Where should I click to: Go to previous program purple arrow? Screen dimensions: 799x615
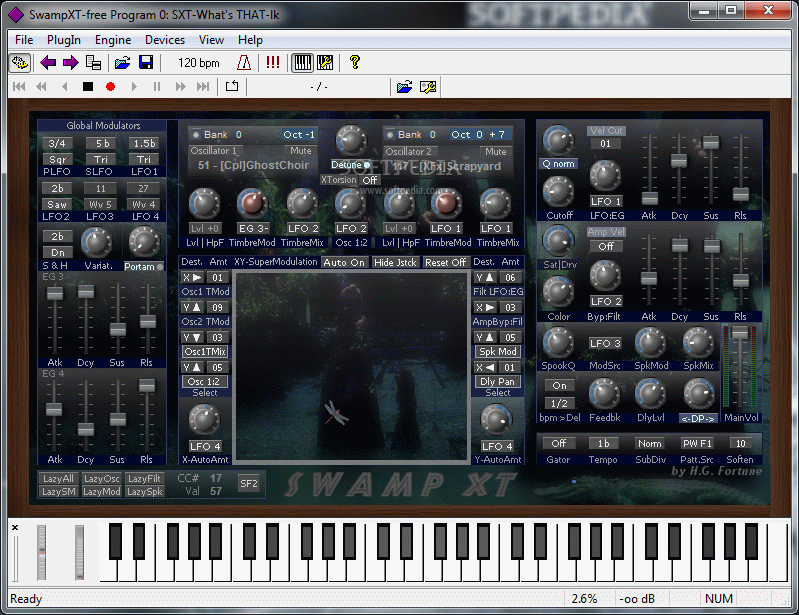click(x=48, y=63)
